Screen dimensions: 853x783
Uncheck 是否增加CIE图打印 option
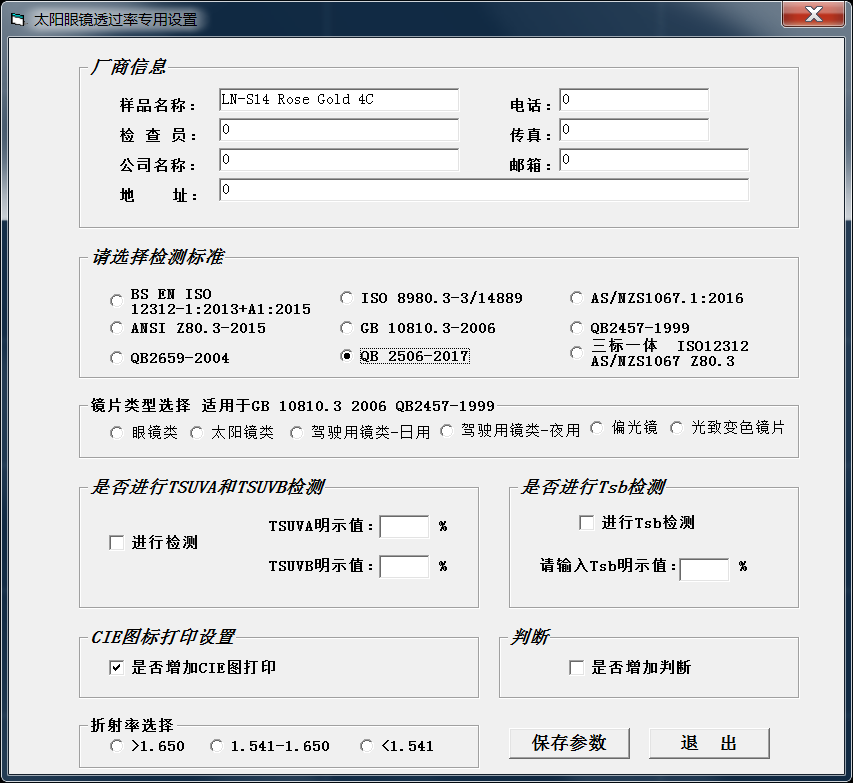(117, 668)
